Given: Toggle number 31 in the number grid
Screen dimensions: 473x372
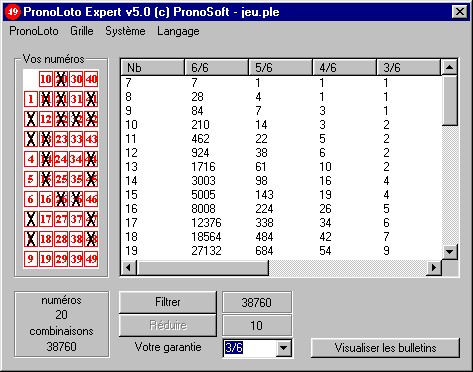Looking at the screenshot, I should point(76,99).
